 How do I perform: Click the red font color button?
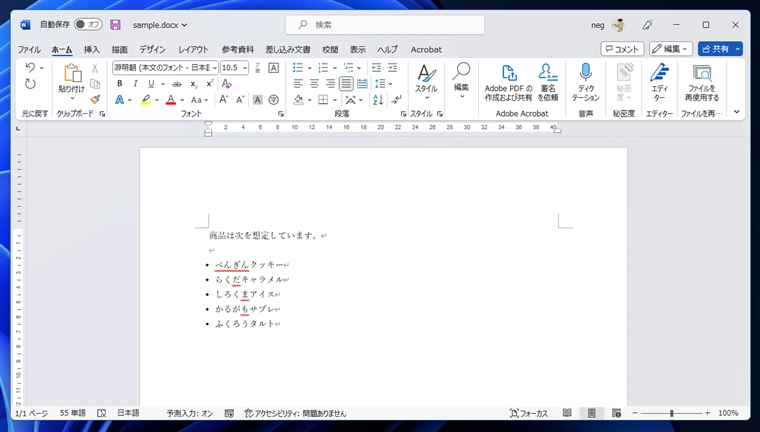coord(171,99)
